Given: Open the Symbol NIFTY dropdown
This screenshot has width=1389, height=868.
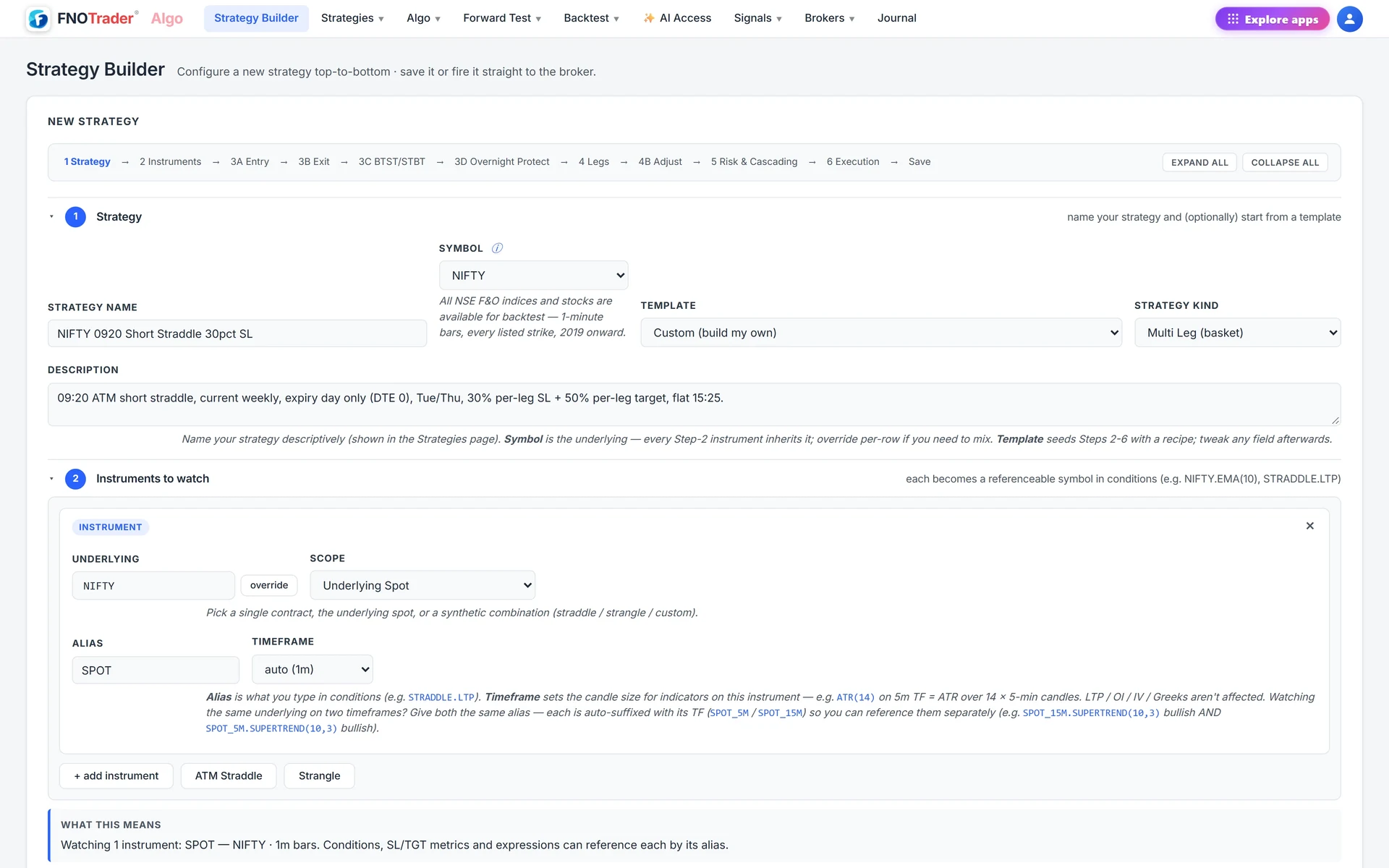Looking at the screenshot, I should [x=533, y=276].
